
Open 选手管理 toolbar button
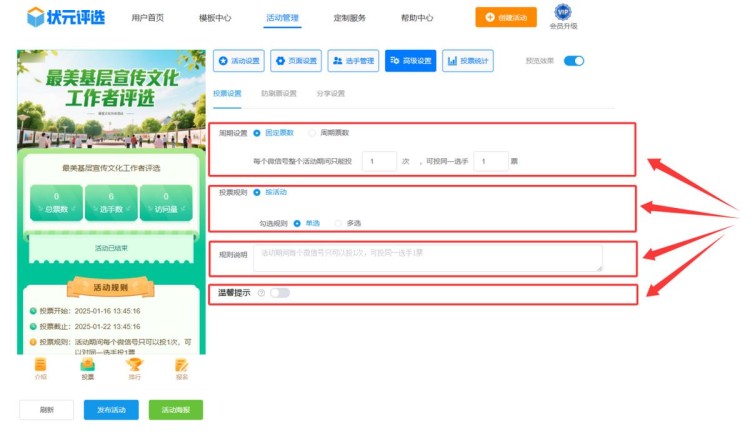tap(353, 61)
